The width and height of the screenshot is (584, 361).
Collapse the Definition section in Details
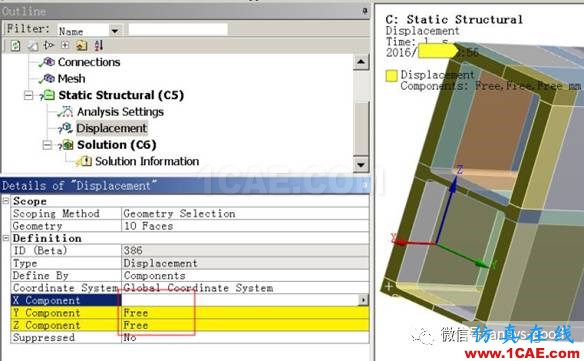(6, 238)
